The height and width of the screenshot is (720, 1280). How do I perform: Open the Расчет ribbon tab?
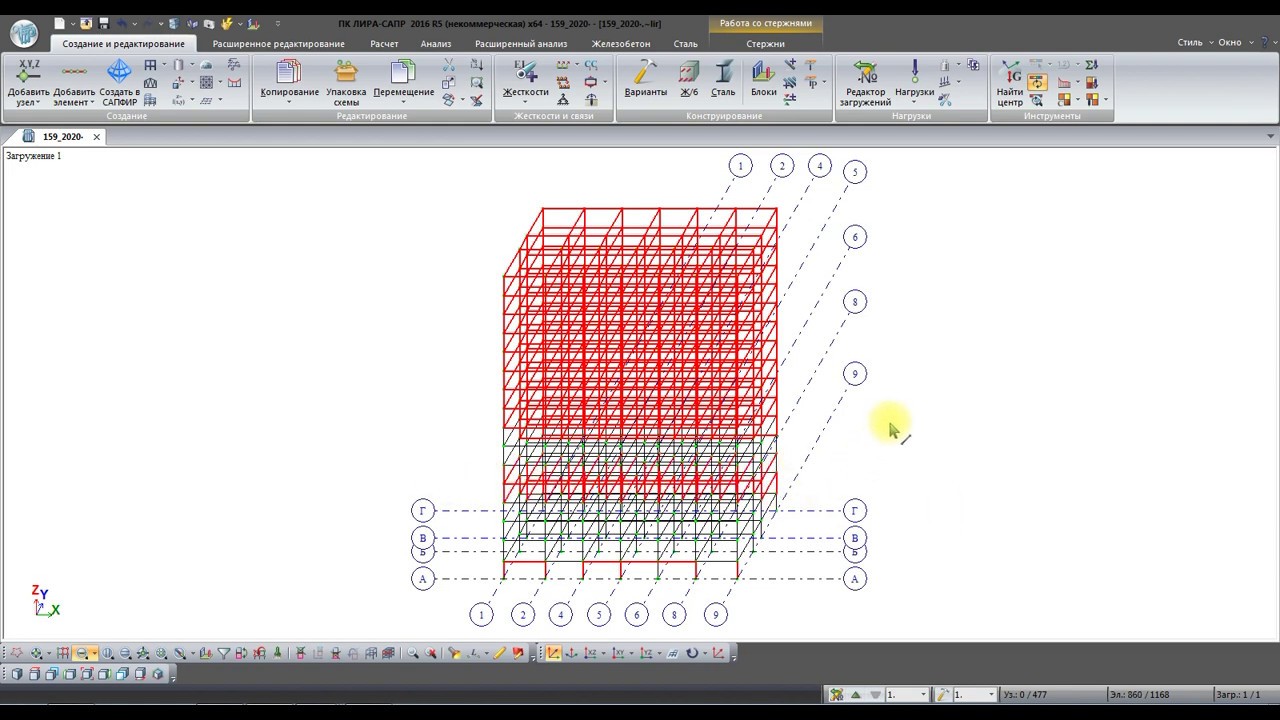pos(384,44)
